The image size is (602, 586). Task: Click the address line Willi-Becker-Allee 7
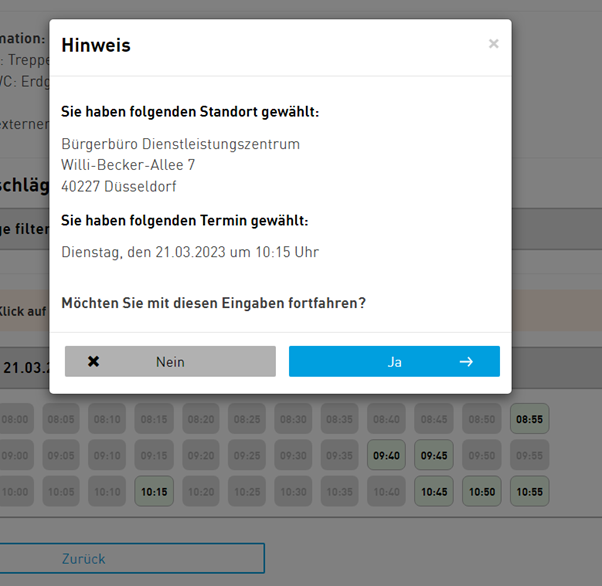pos(128,165)
